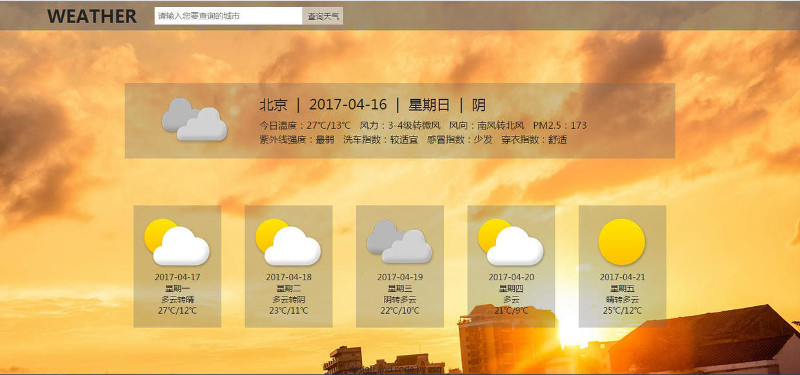Image resolution: width=800 pixels, height=375 pixels.
Task: Click the 2017-04-21 forecast date
Action: coord(622,277)
